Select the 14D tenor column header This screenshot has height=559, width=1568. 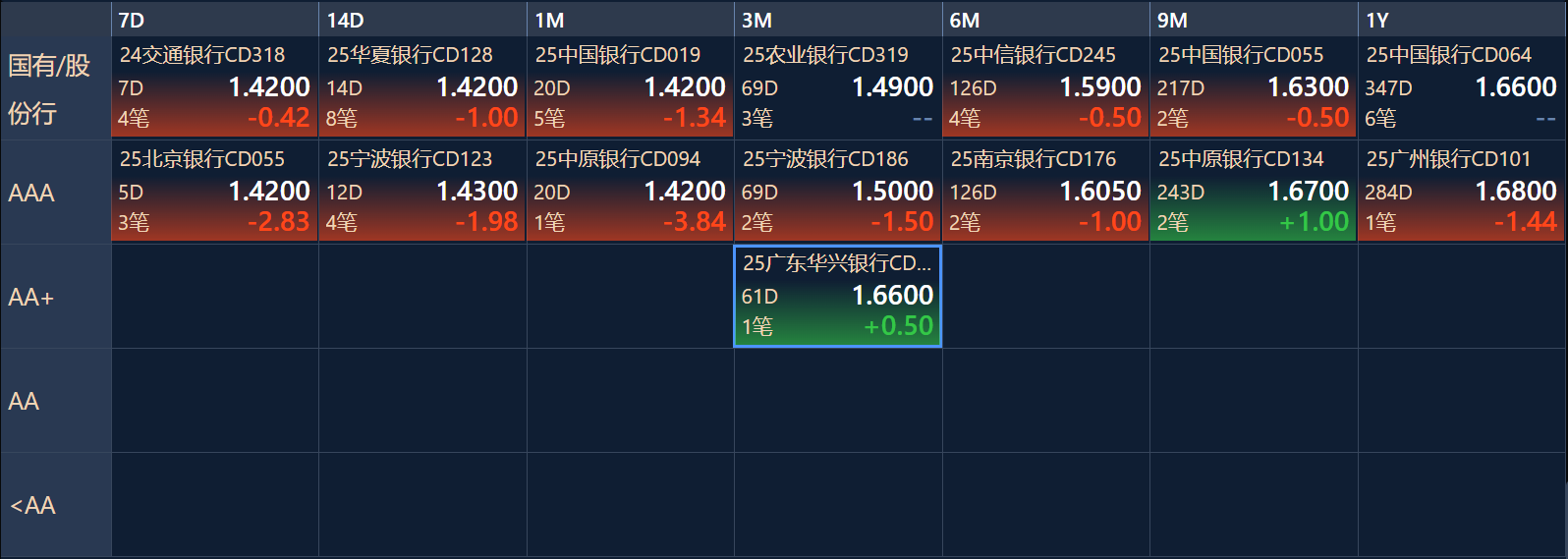[422, 20]
